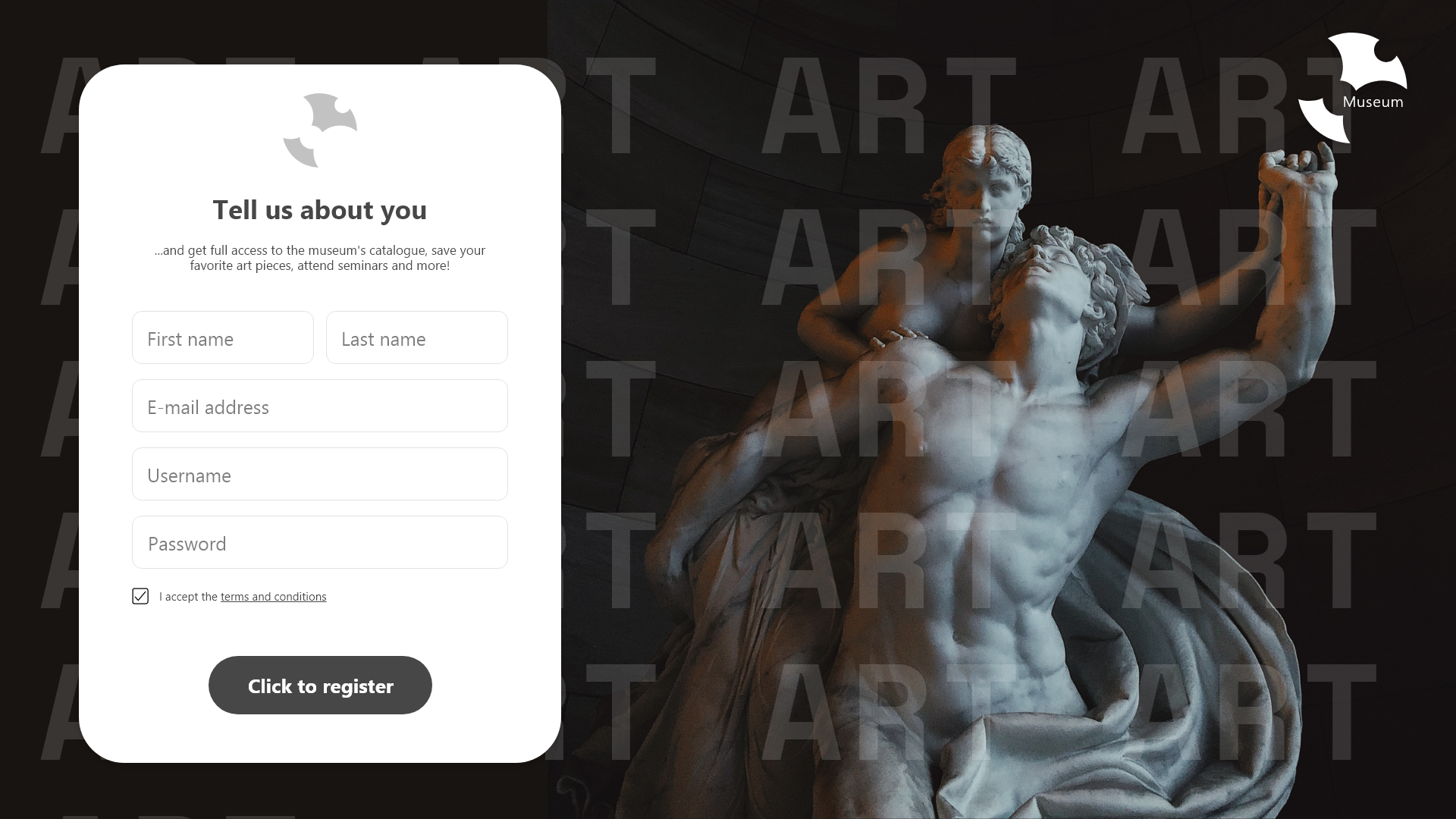Screen dimensions: 1456x819
Task: Focus the Last name field
Action: 417,337
